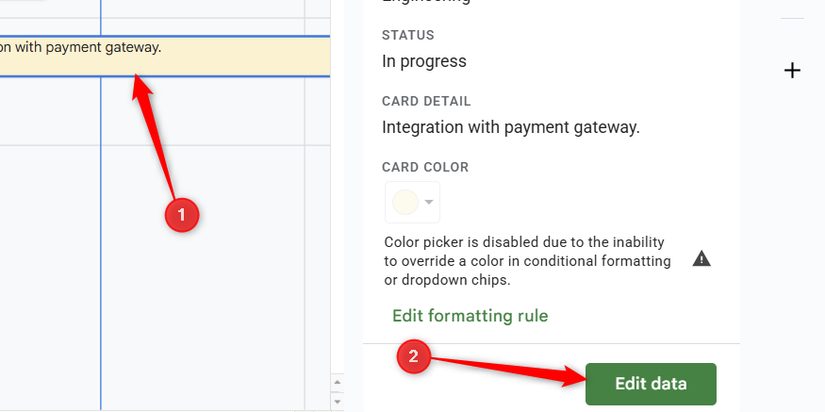The height and width of the screenshot is (412, 825).
Task: Click the 'CARD DETAIL' label
Action: [426, 101]
